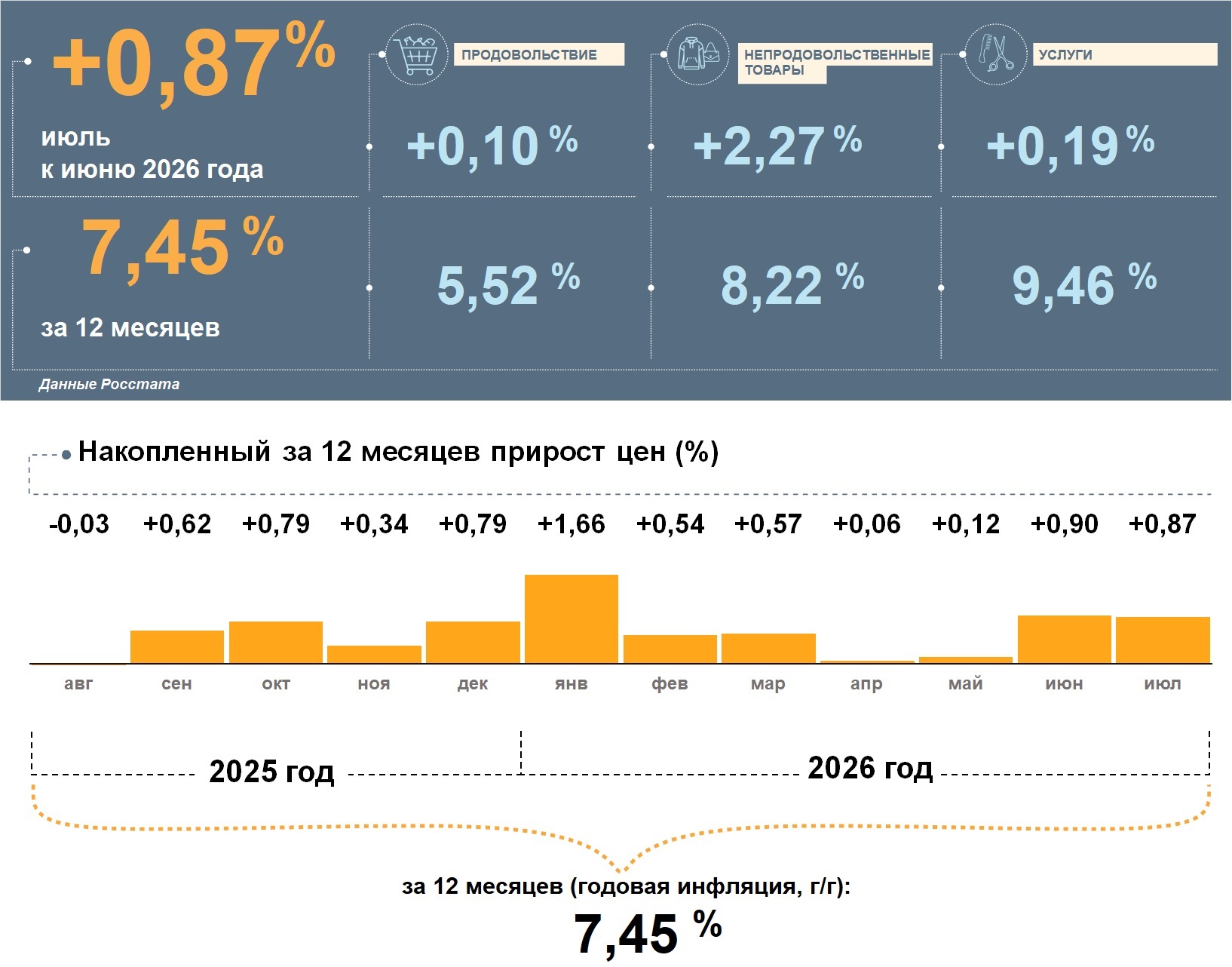Click the tallest orange bar for янв
Image resolution: width=1232 pixels, height=967 pixels.
pos(572,619)
